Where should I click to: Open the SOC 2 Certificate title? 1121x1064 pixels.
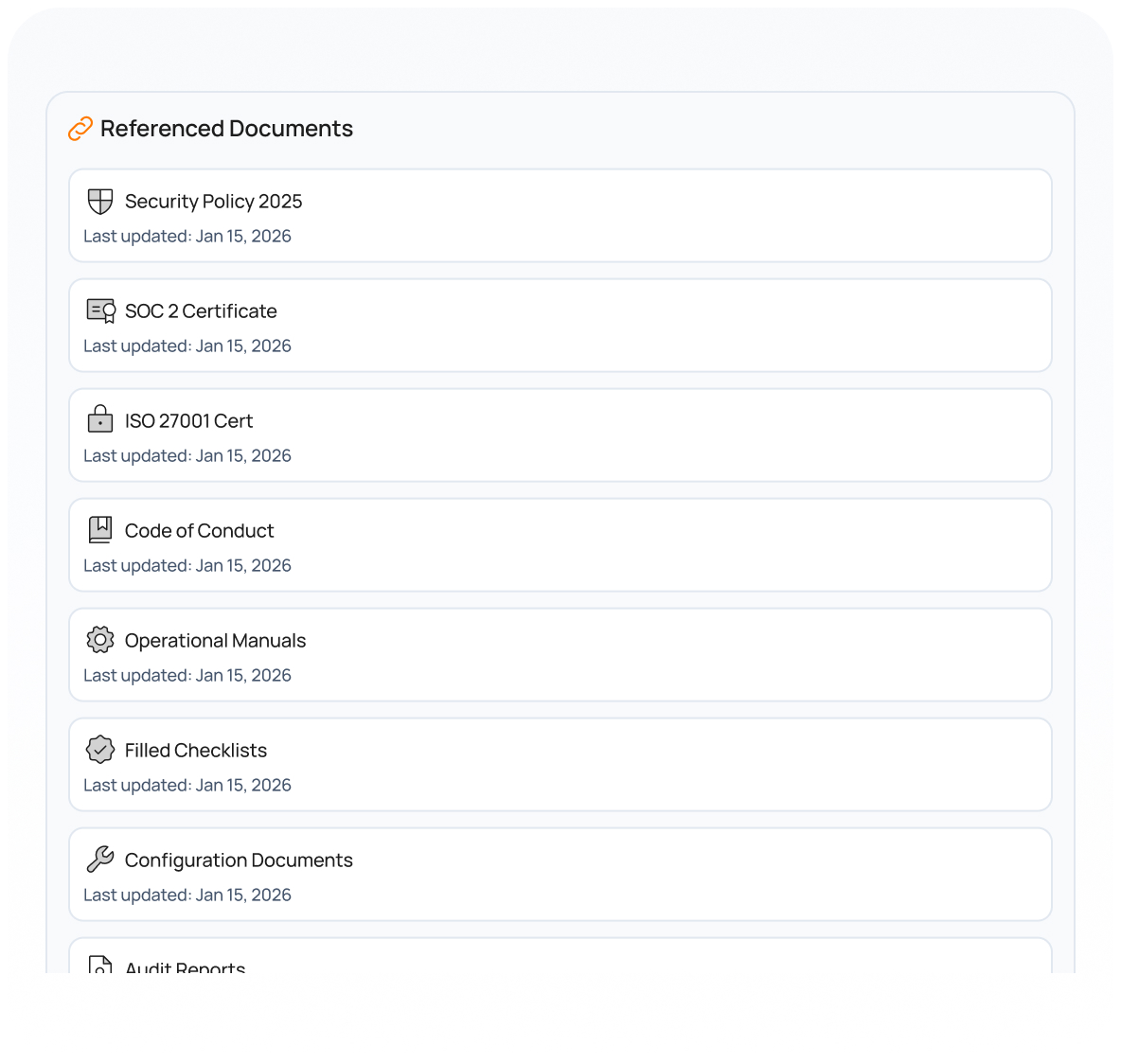pos(201,311)
